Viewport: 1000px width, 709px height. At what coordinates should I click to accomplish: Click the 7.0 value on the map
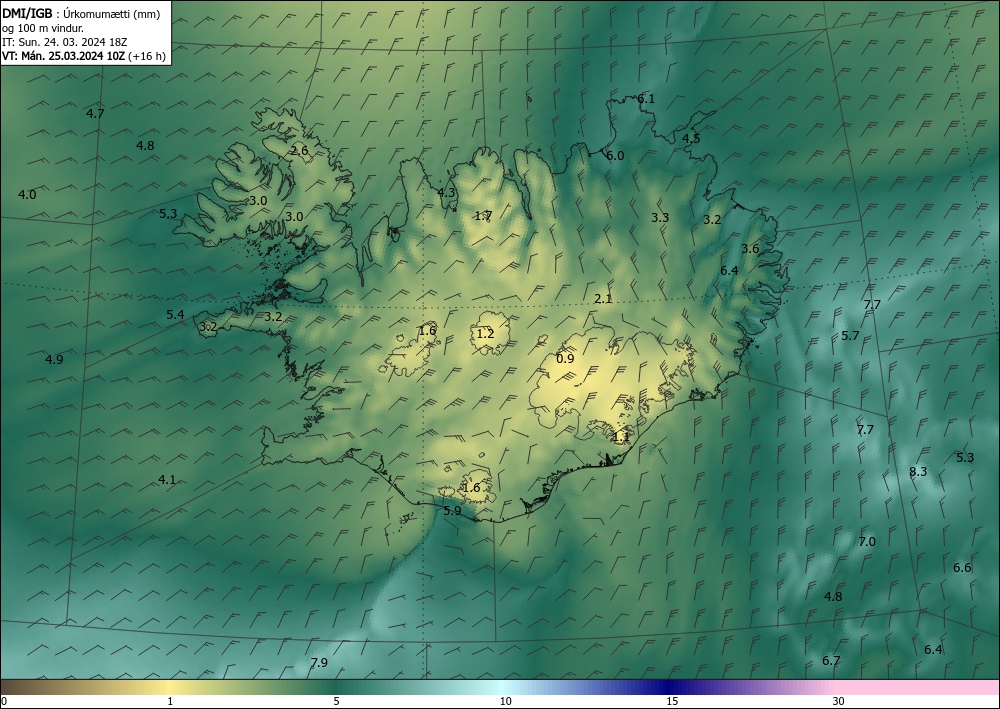[867, 542]
